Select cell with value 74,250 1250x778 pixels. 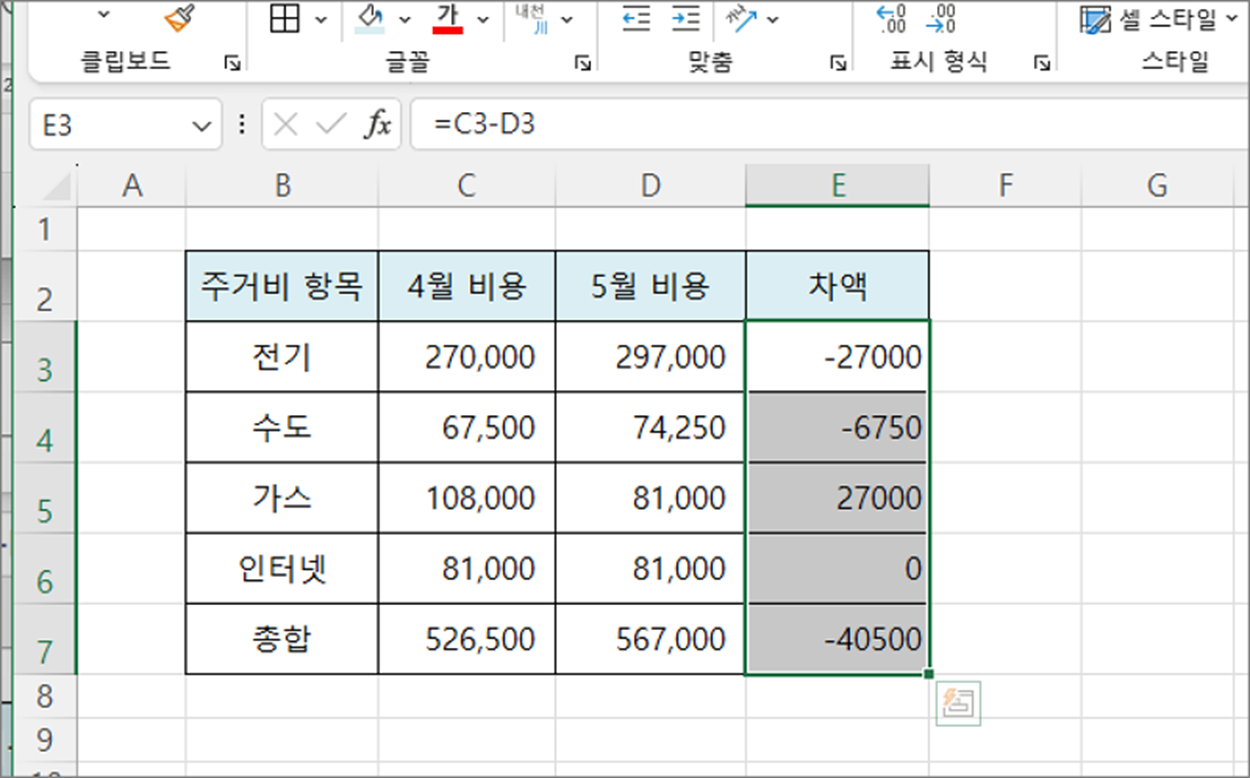tap(651, 428)
